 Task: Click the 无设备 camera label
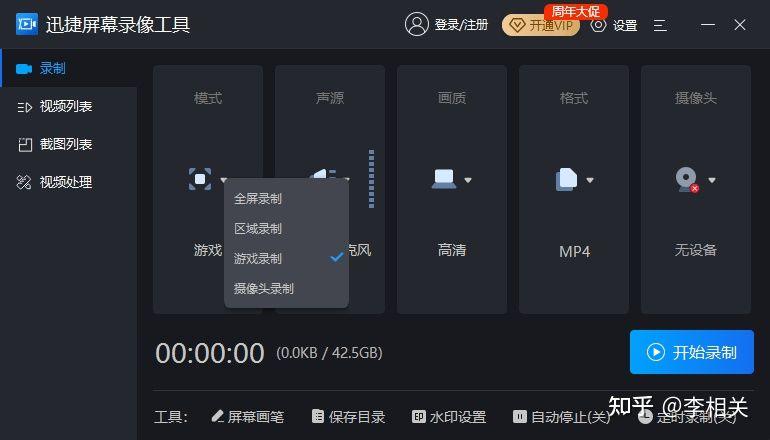pyautogui.click(x=695, y=250)
